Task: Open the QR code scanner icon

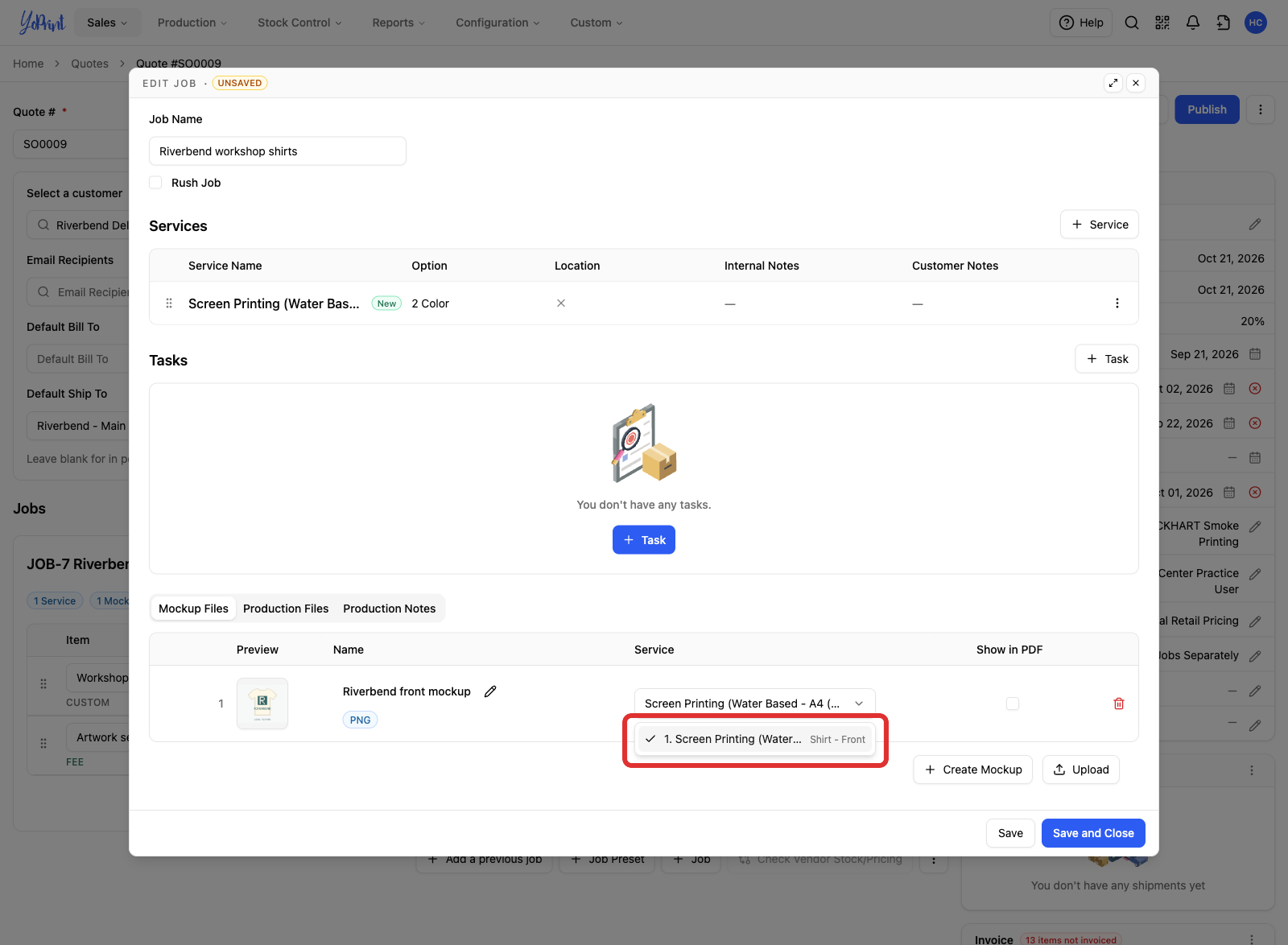Action: 1162,23
